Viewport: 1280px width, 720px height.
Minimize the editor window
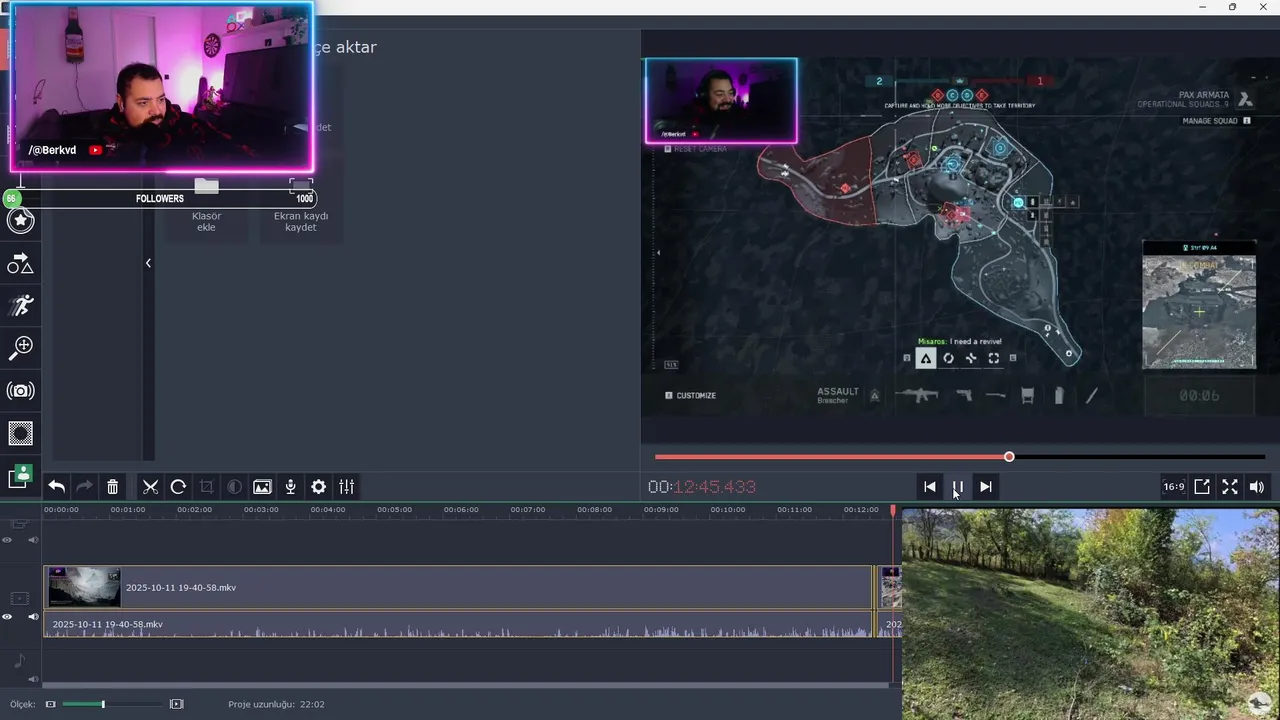[1202, 7]
